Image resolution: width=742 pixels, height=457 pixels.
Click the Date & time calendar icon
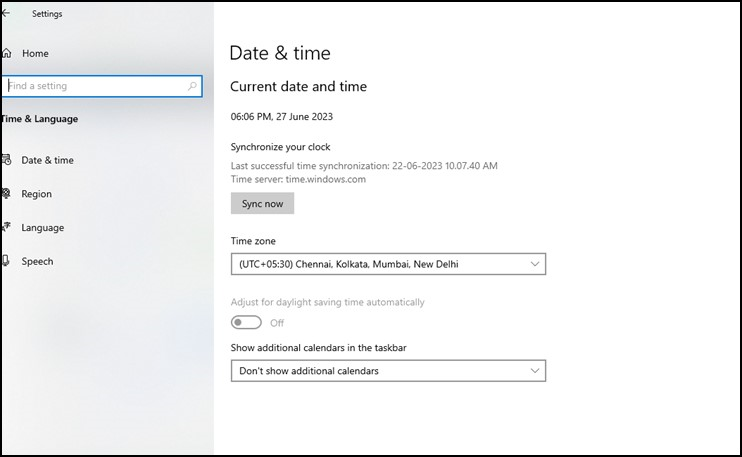click(x=6, y=160)
